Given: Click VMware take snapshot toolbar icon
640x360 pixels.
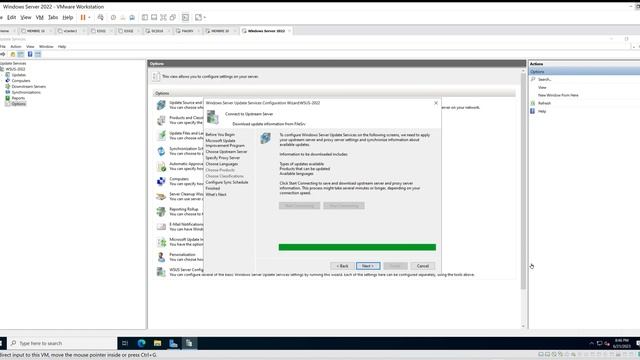Looking at the screenshot, I should tap(113, 18).
